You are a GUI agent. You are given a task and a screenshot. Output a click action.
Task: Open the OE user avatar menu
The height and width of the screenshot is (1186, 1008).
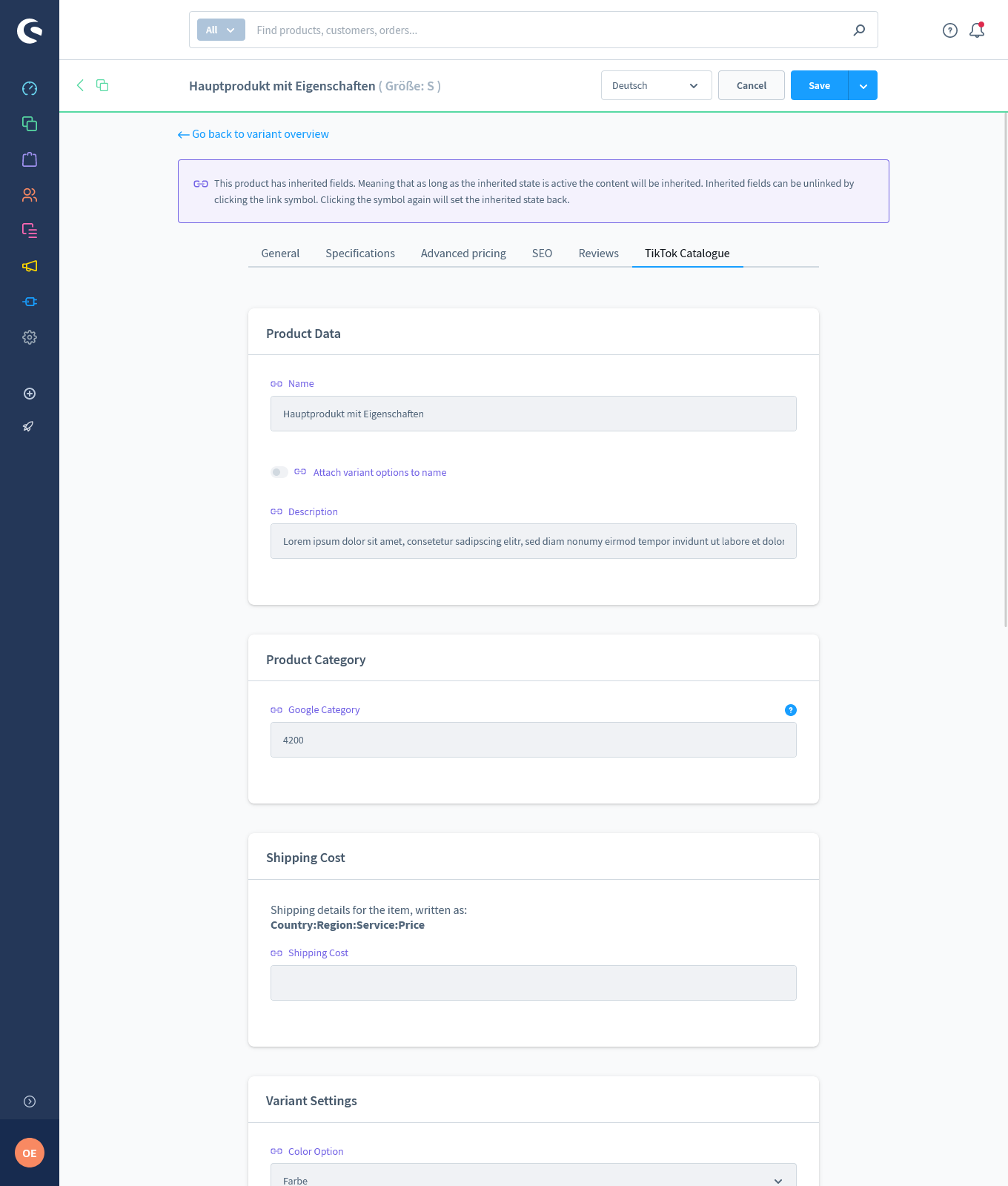pyautogui.click(x=30, y=1153)
